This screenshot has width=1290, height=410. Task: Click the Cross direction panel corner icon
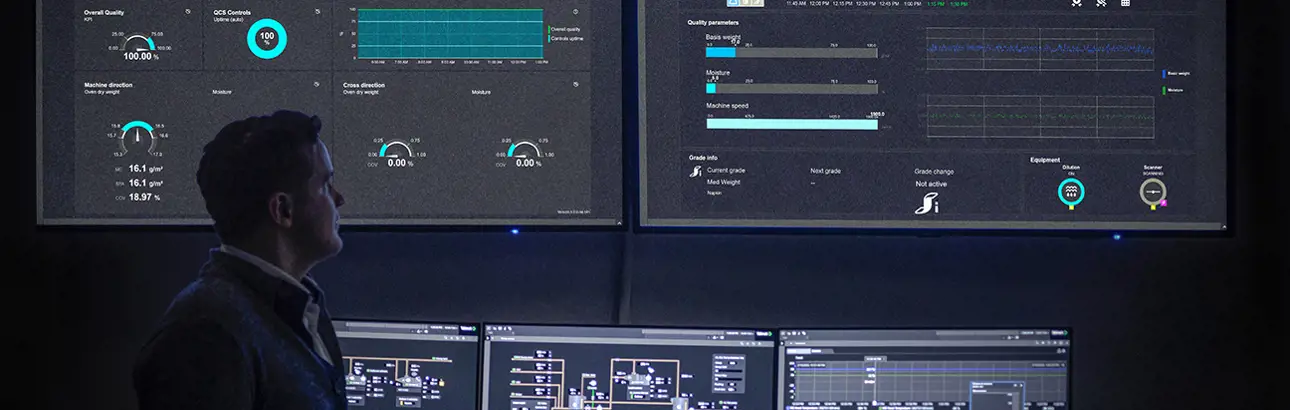(575, 85)
